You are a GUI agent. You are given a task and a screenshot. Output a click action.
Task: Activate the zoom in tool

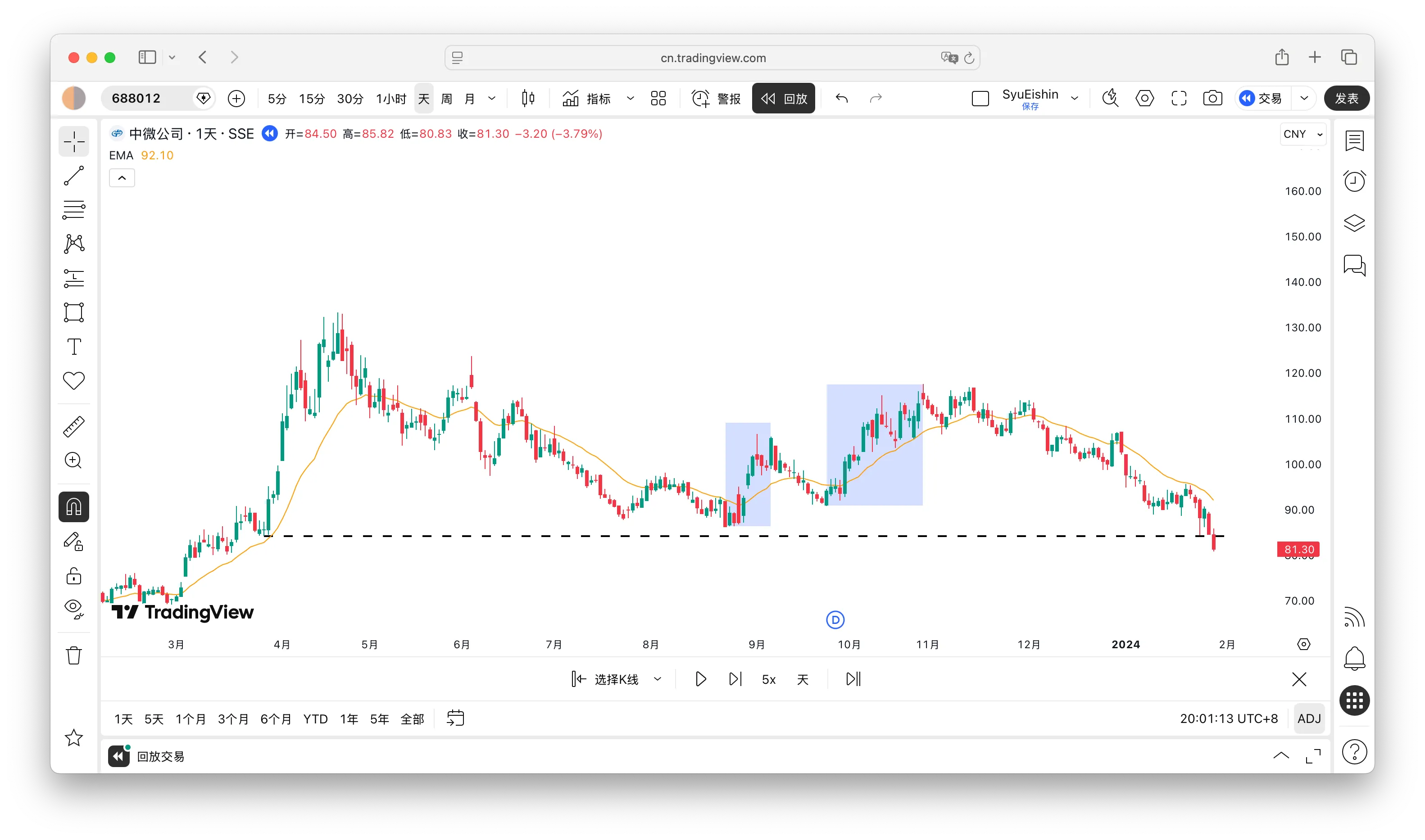click(73, 460)
